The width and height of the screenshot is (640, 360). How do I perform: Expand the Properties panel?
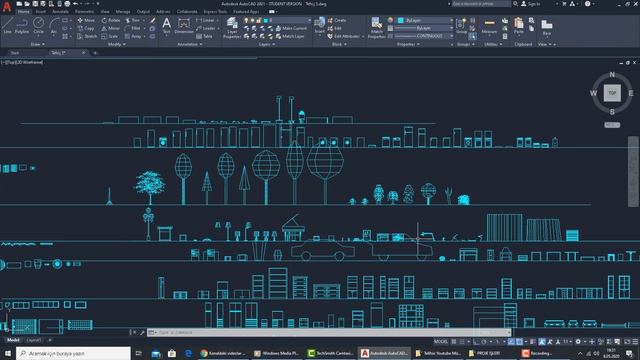pyautogui.click(x=408, y=44)
